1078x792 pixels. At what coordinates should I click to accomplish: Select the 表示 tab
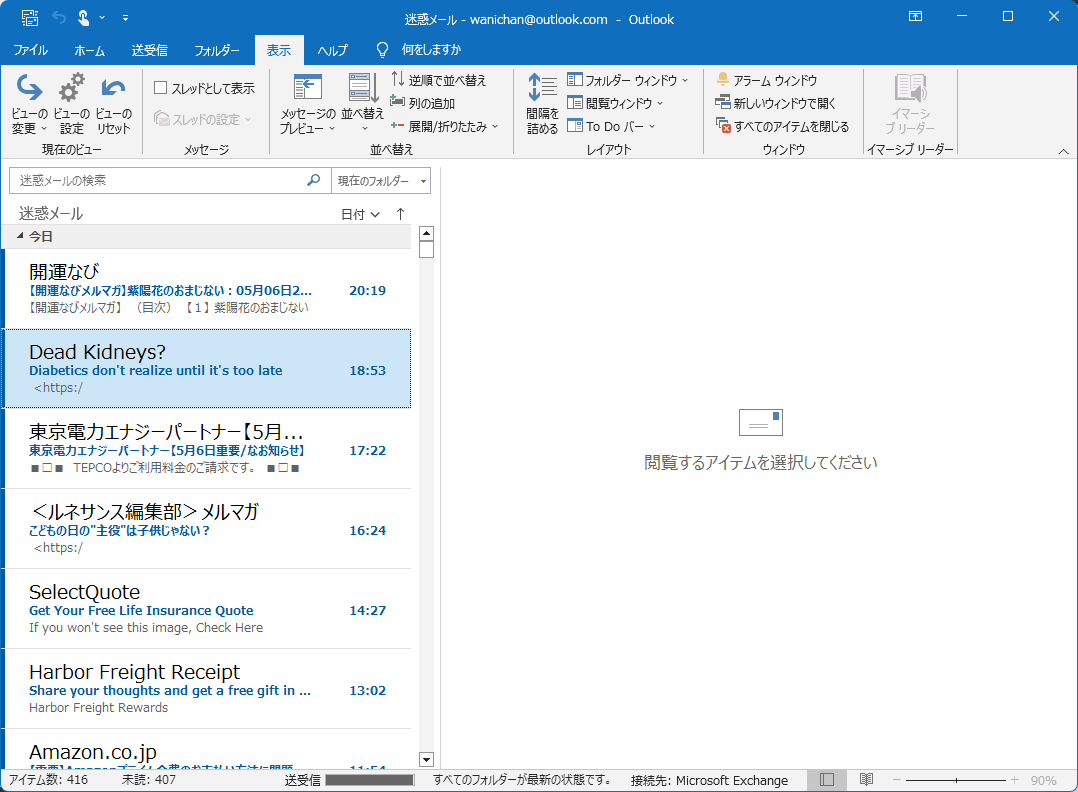click(x=278, y=50)
